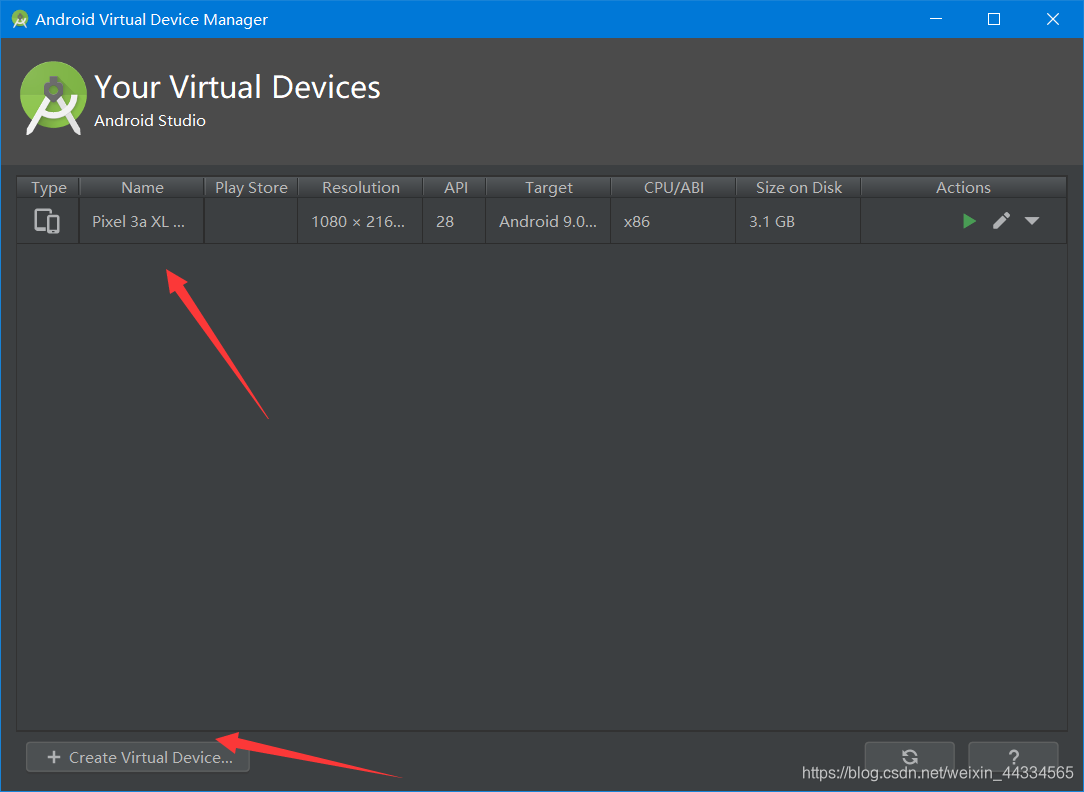The height and width of the screenshot is (792, 1084).
Task: Open help with the question mark button
Action: [x=1013, y=757]
